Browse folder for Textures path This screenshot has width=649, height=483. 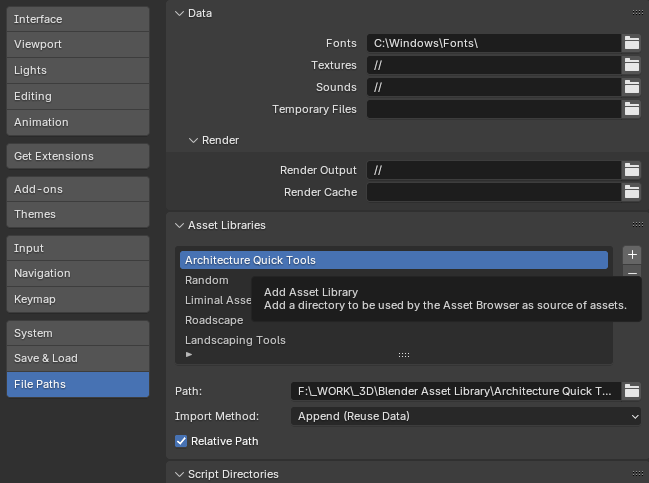click(631, 65)
